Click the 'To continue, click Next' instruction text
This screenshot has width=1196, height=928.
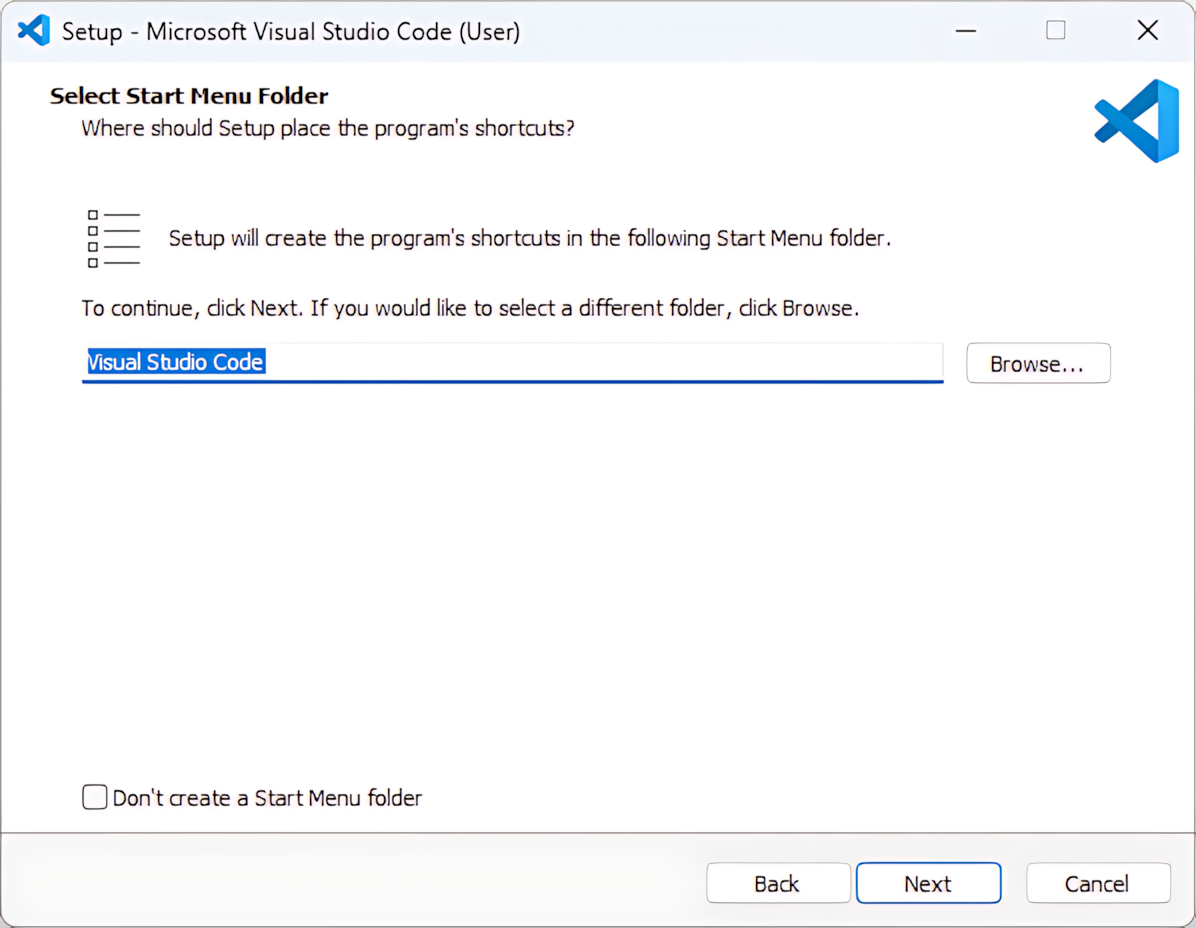click(x=470, y=308)
